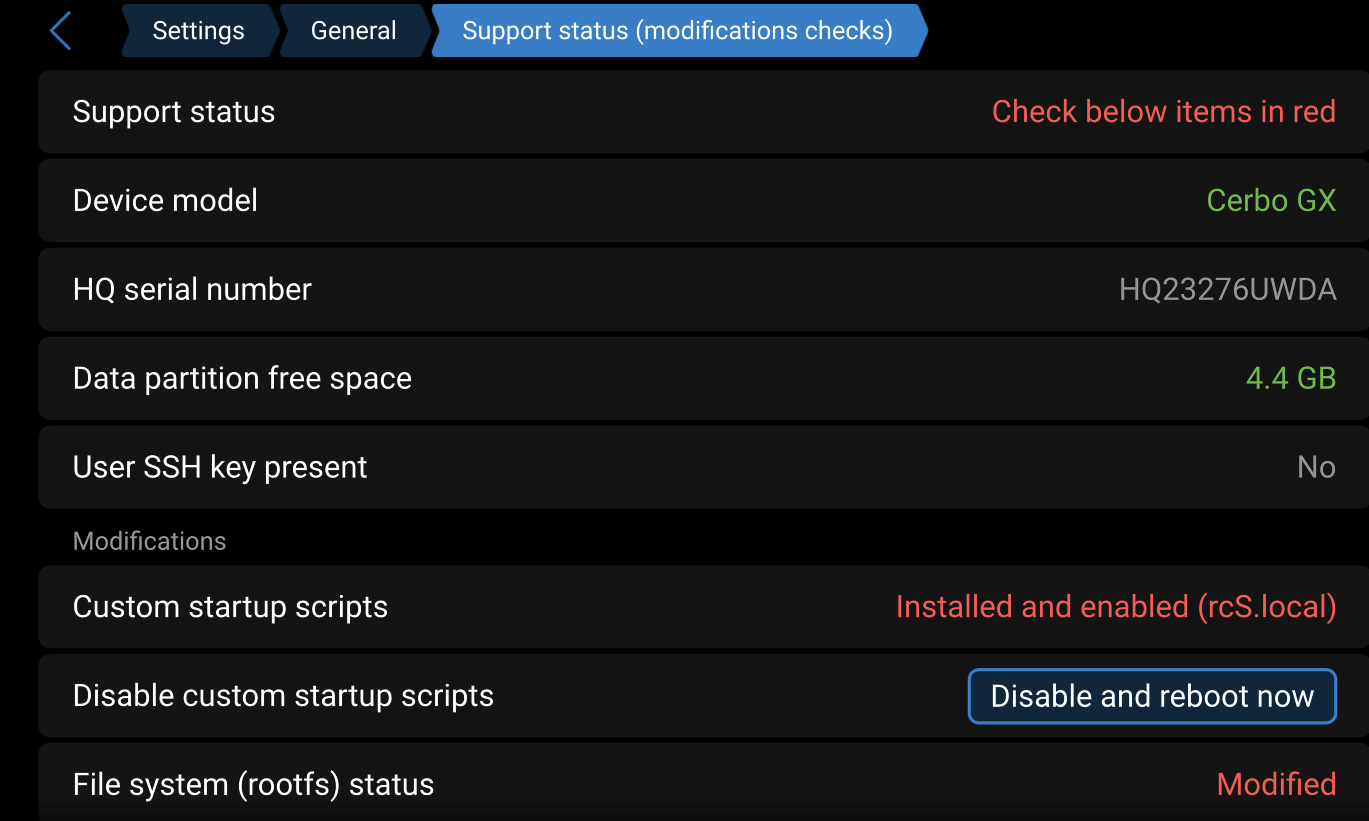The width and height of the screenshot is (1369, 821).
Task: Click the green Cerbo GX value
Action: point(1271,201)
